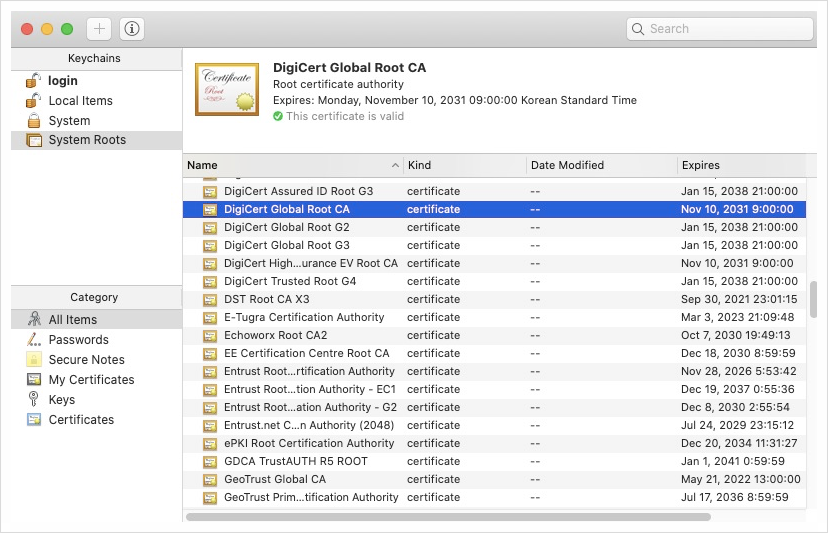This screenshot has height=533, width=828.
Task: Select Entrust Root...ation Authority - G2 row
Action: click(494, 407)
